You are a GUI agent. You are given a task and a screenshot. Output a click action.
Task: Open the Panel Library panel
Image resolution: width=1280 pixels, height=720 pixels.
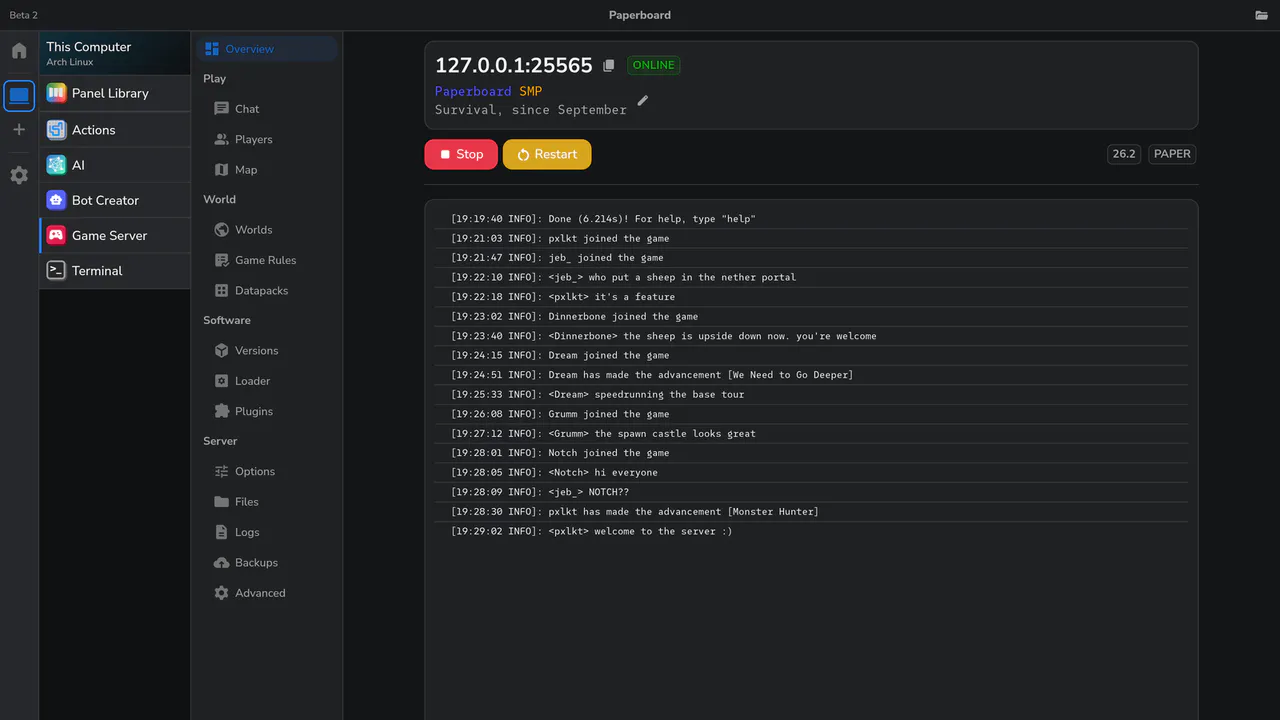click(x=115, y=93)
